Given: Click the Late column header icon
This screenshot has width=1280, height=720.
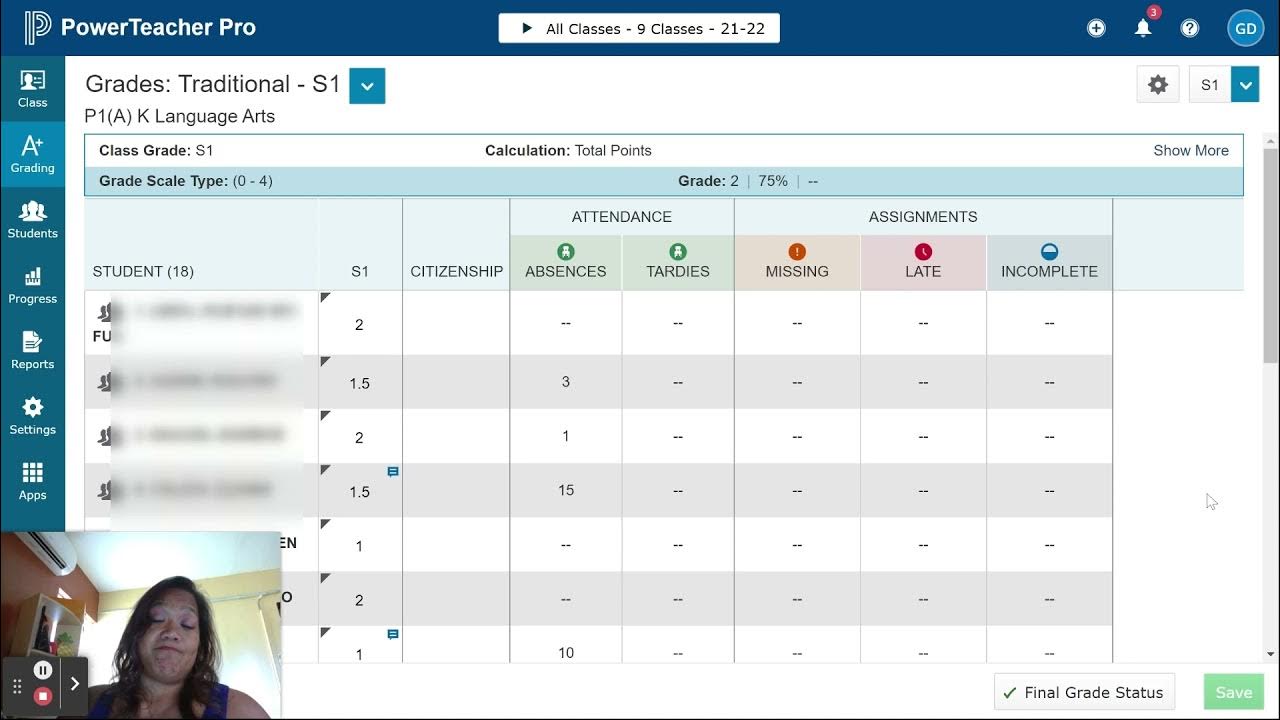Looking at the screenshot, I should click(x=923, y=252).
